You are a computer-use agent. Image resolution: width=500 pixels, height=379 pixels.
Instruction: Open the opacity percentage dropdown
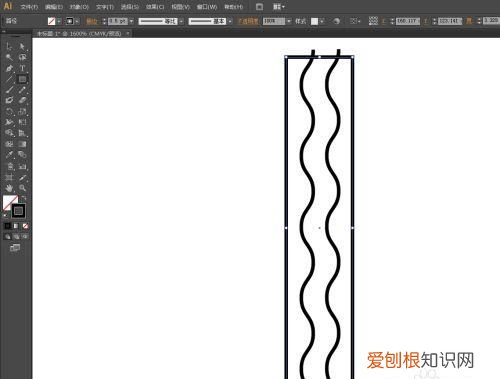289,21
